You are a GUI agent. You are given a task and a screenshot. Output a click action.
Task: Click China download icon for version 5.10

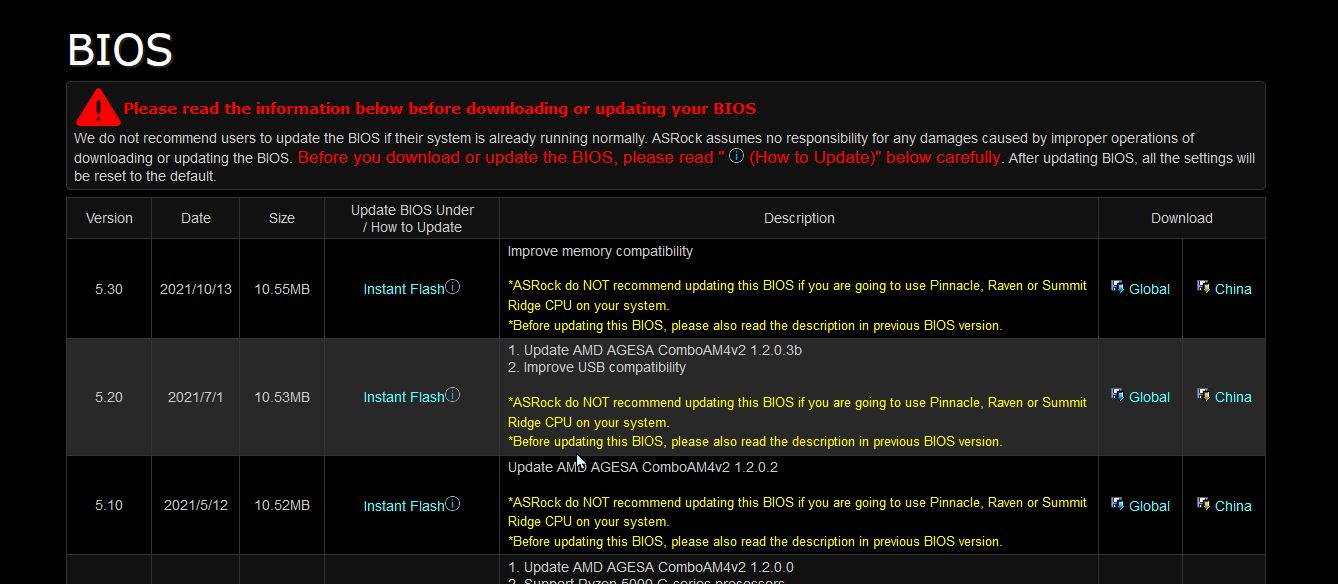1204,504
